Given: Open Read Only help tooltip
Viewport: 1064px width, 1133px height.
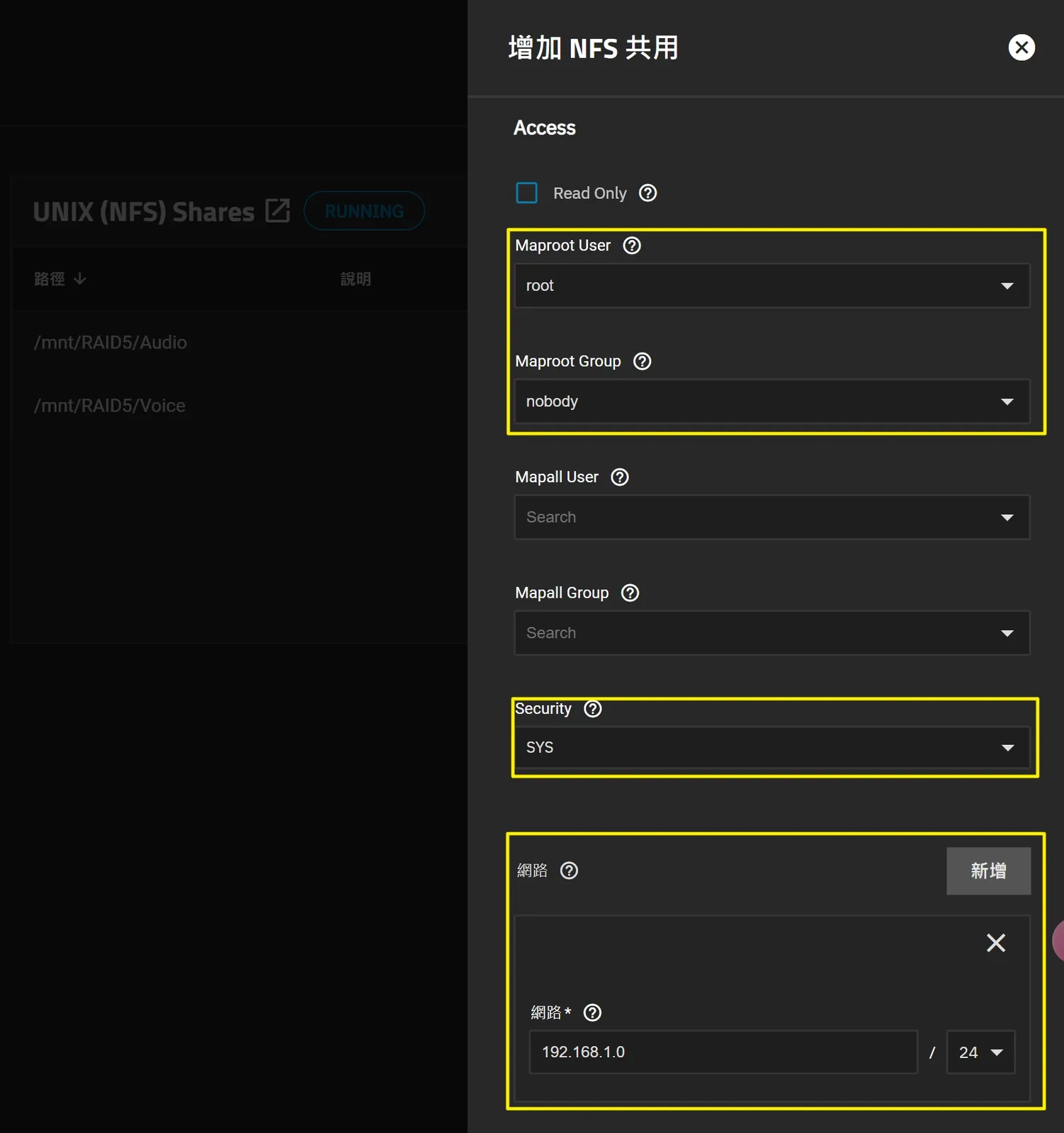Looking at the screenshot, I should point(647,193).
